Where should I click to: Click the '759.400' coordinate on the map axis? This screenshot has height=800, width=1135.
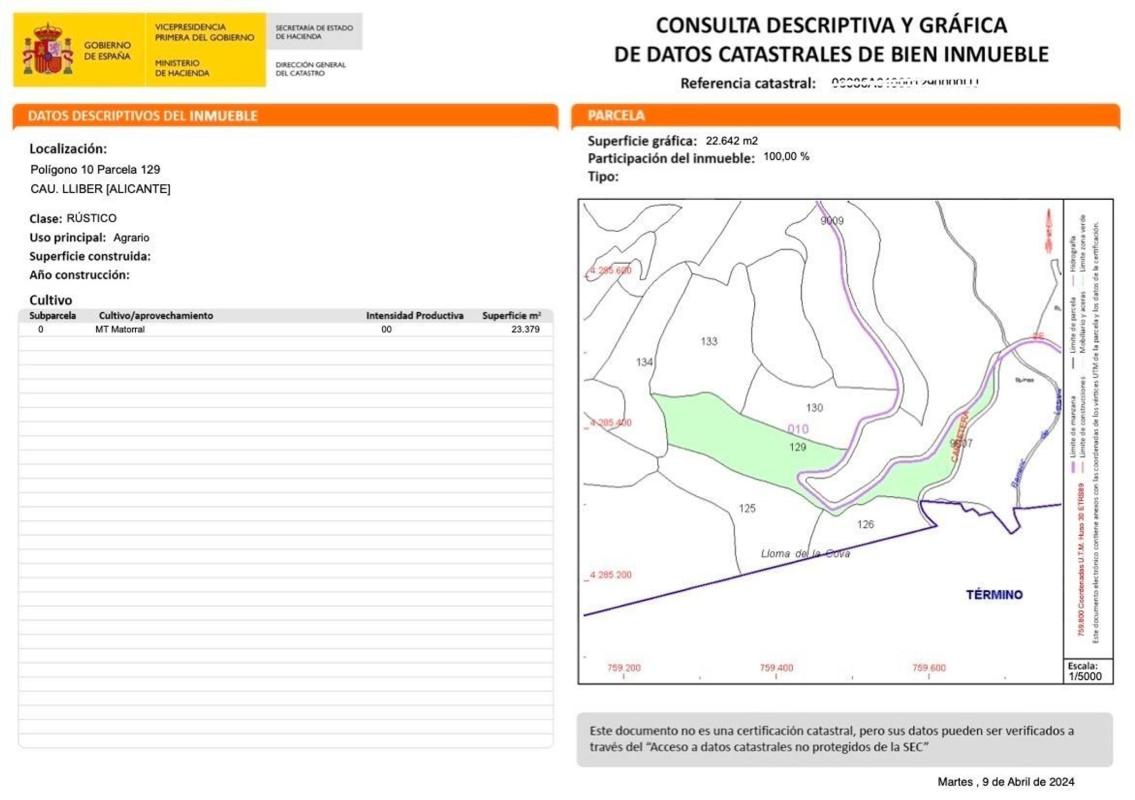click(776, 668)
